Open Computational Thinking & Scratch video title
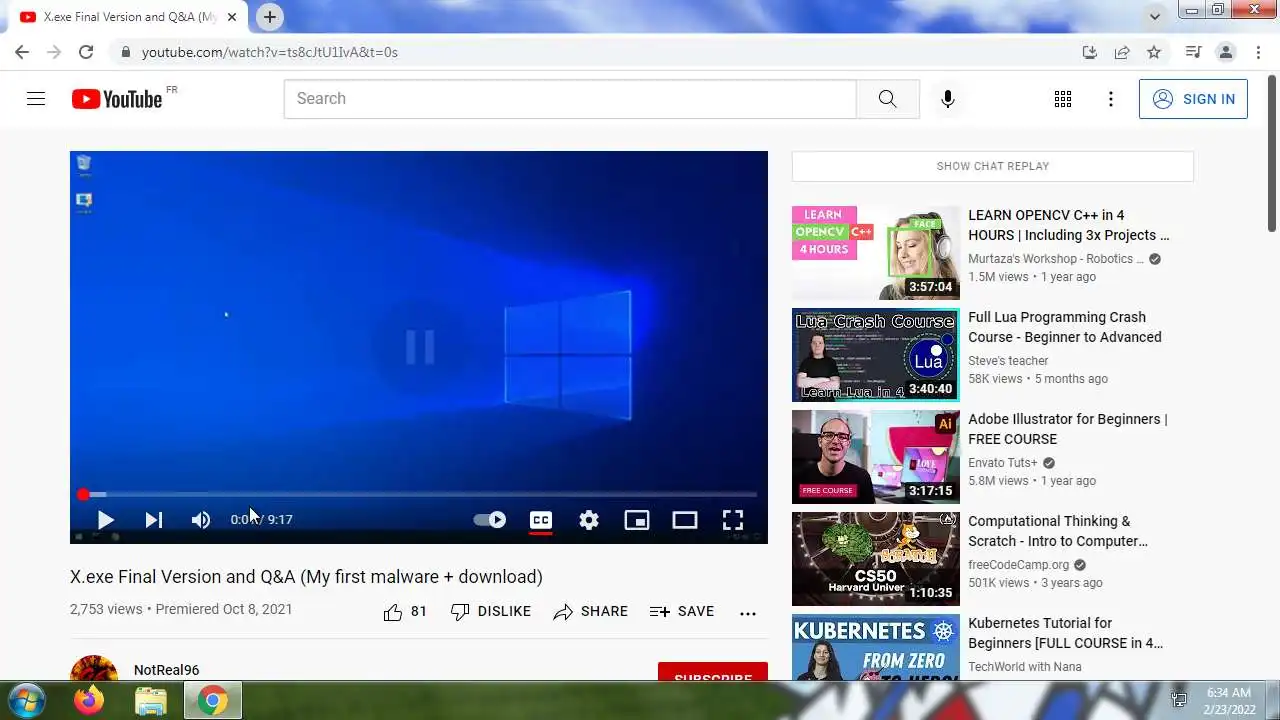This screenshot has width=1280, height=720. [1058, 531]
